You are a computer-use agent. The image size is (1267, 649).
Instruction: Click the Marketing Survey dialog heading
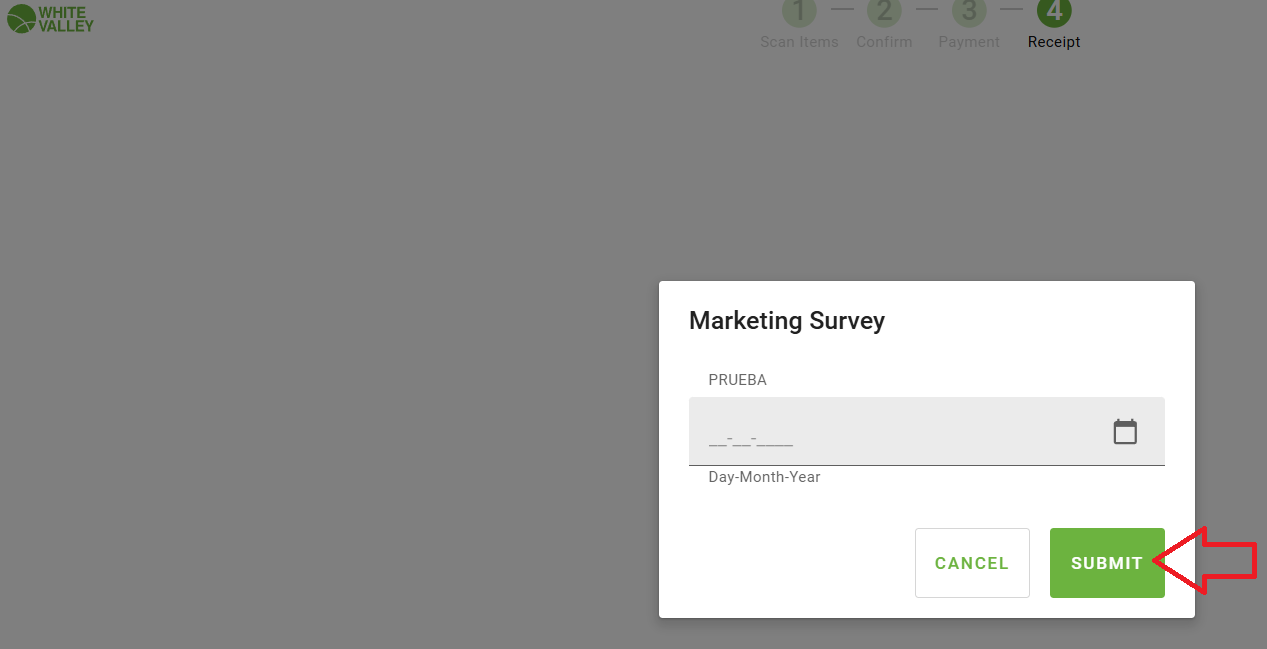[x=787, y=321]
